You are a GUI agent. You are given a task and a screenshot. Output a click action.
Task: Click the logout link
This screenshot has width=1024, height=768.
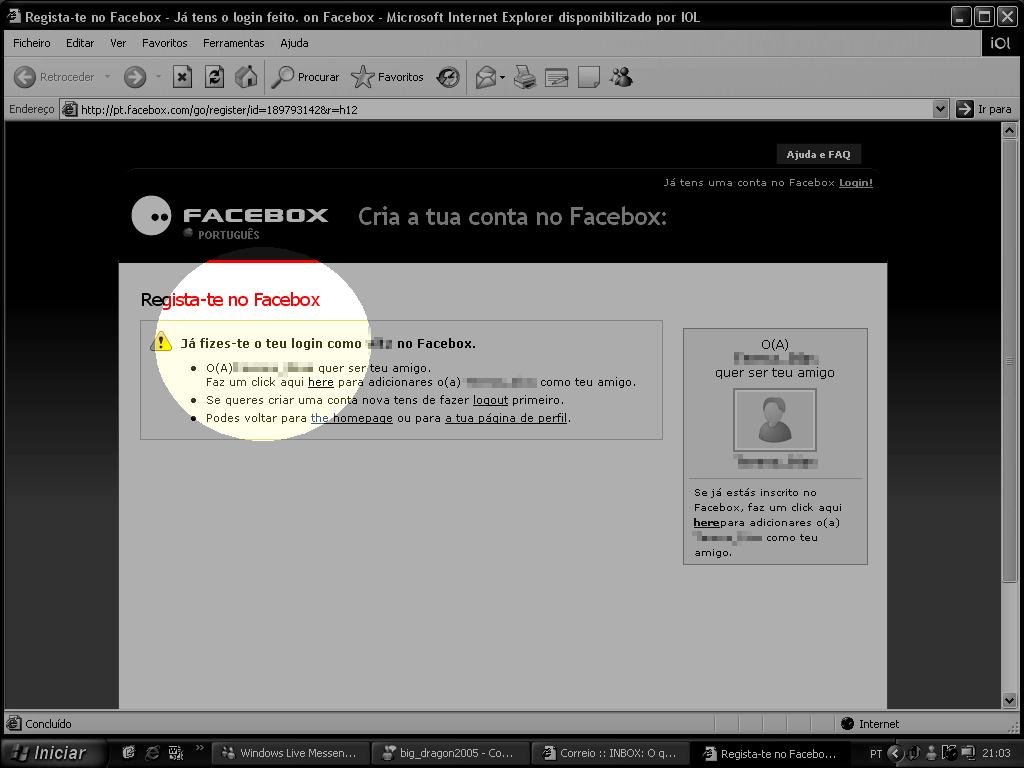[x=490, y=400]
